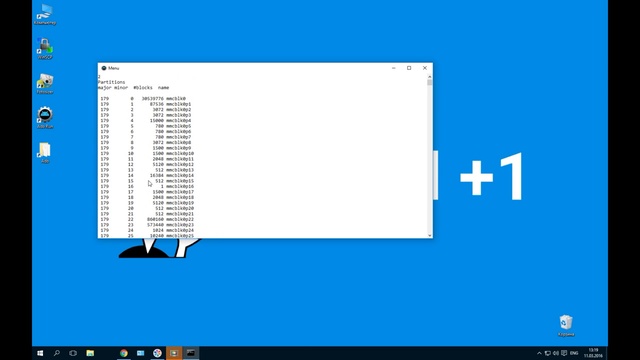
Task: Open File Explorer from the taskbar
Action: click(x=90, y=353)
